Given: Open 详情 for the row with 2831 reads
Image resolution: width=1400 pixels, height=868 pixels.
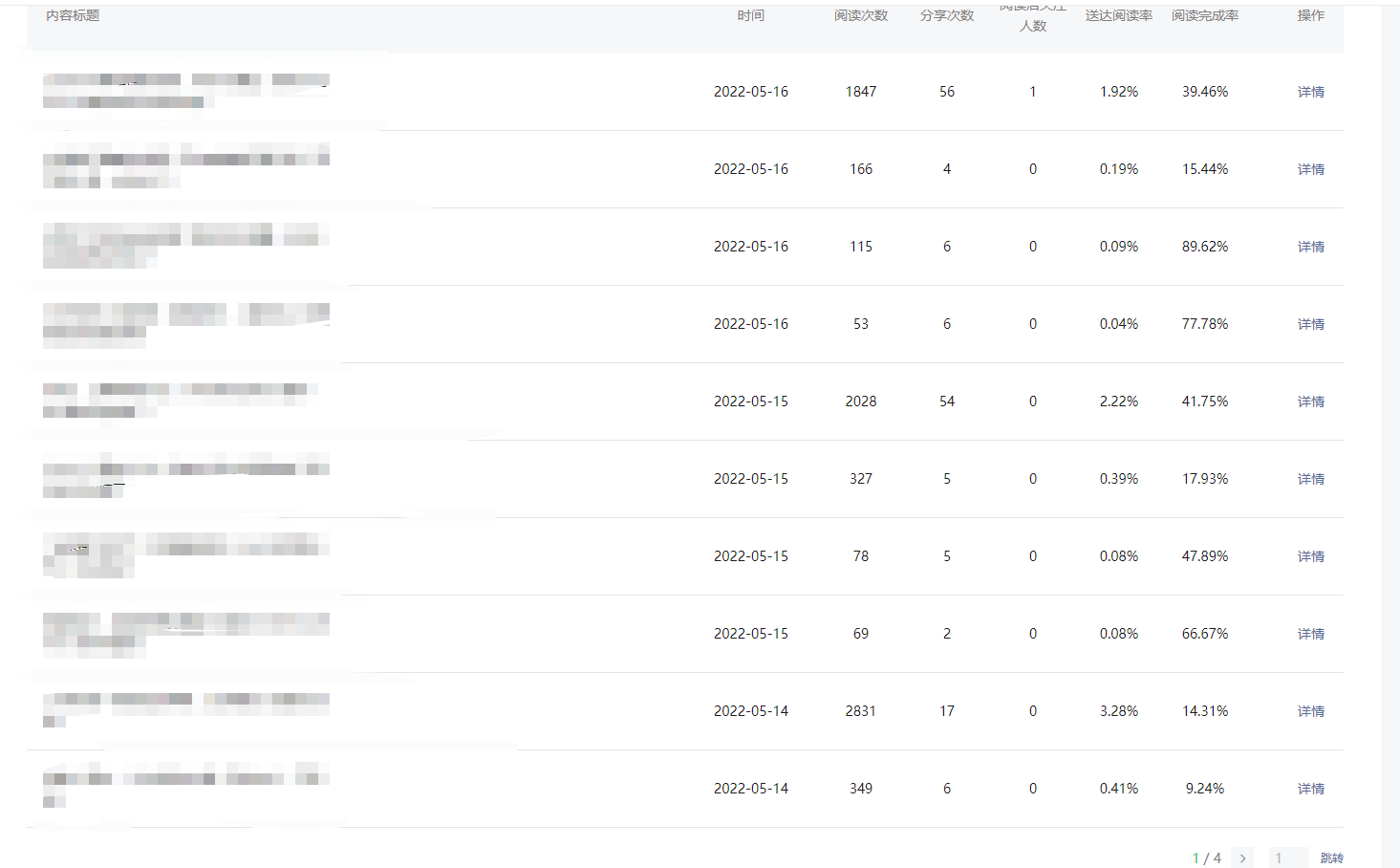Looking at the screenshot, I should (x=1310, y=711).
